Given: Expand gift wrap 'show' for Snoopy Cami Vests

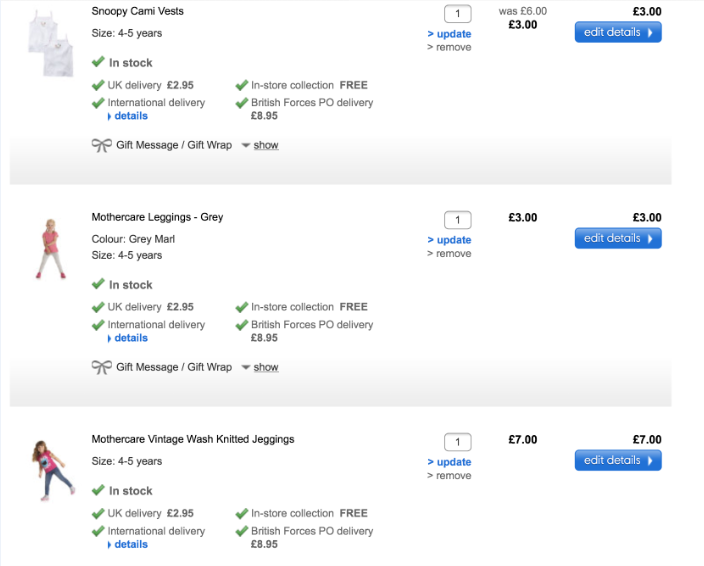Looking at the screenshot, I should (265, 145).
